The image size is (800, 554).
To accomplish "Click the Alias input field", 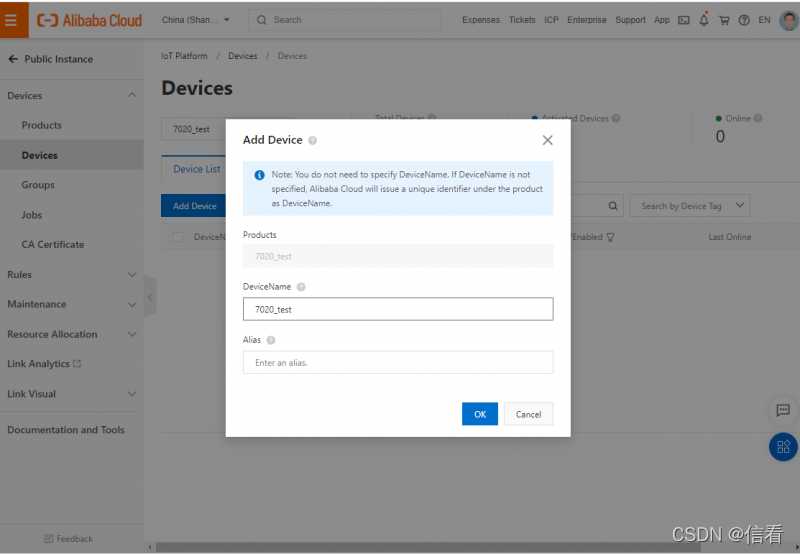I will [x=398, y=363].
